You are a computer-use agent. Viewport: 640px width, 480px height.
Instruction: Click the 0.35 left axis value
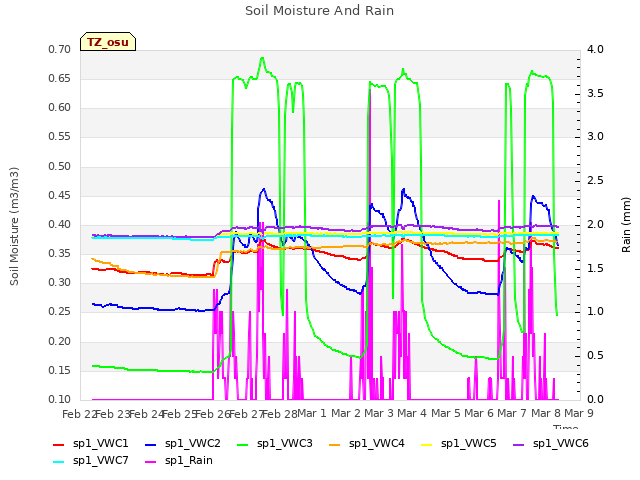pyautogui.click(x=60, y=253)
